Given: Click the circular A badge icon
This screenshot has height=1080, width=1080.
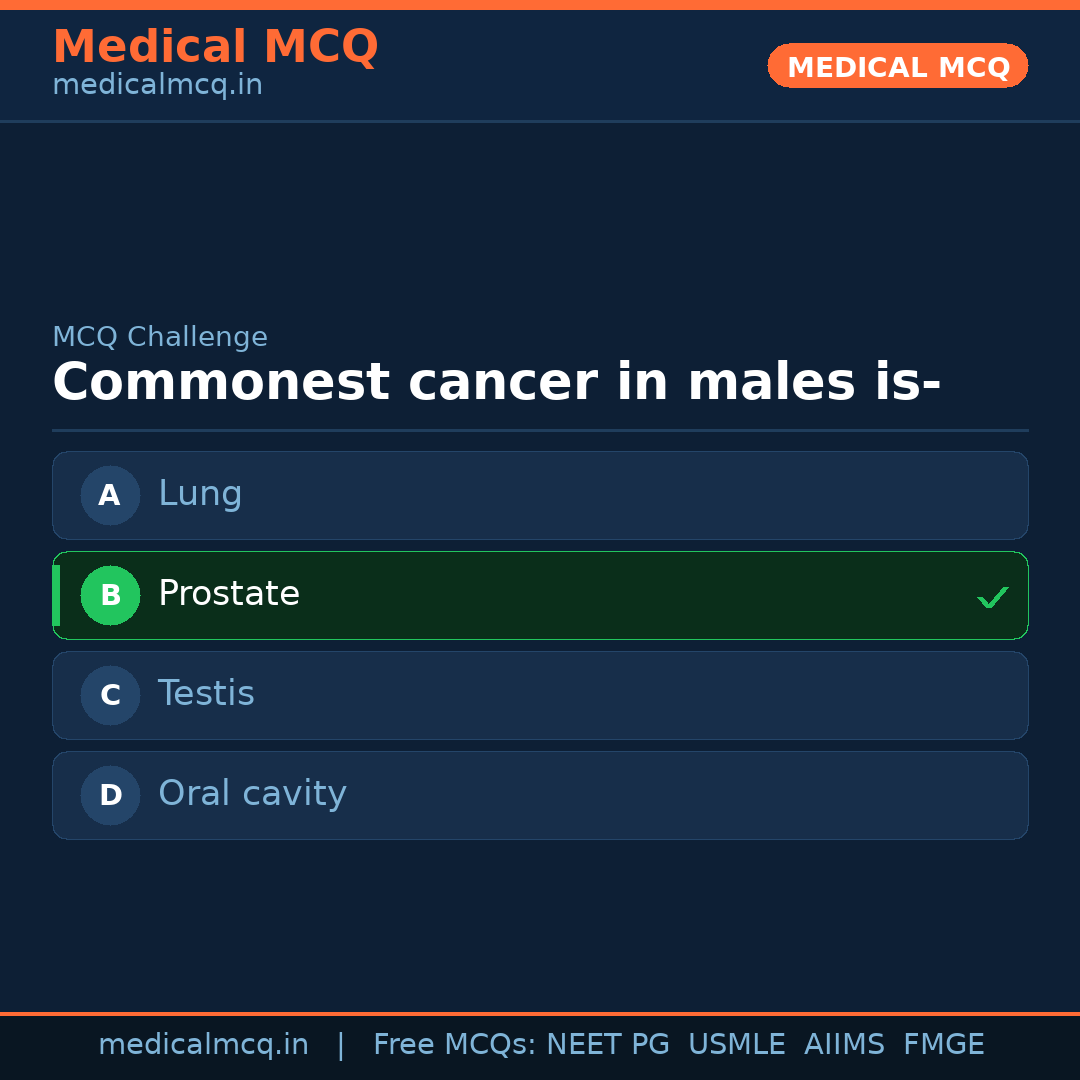Looking at the screenshot, I should point(110,495).
